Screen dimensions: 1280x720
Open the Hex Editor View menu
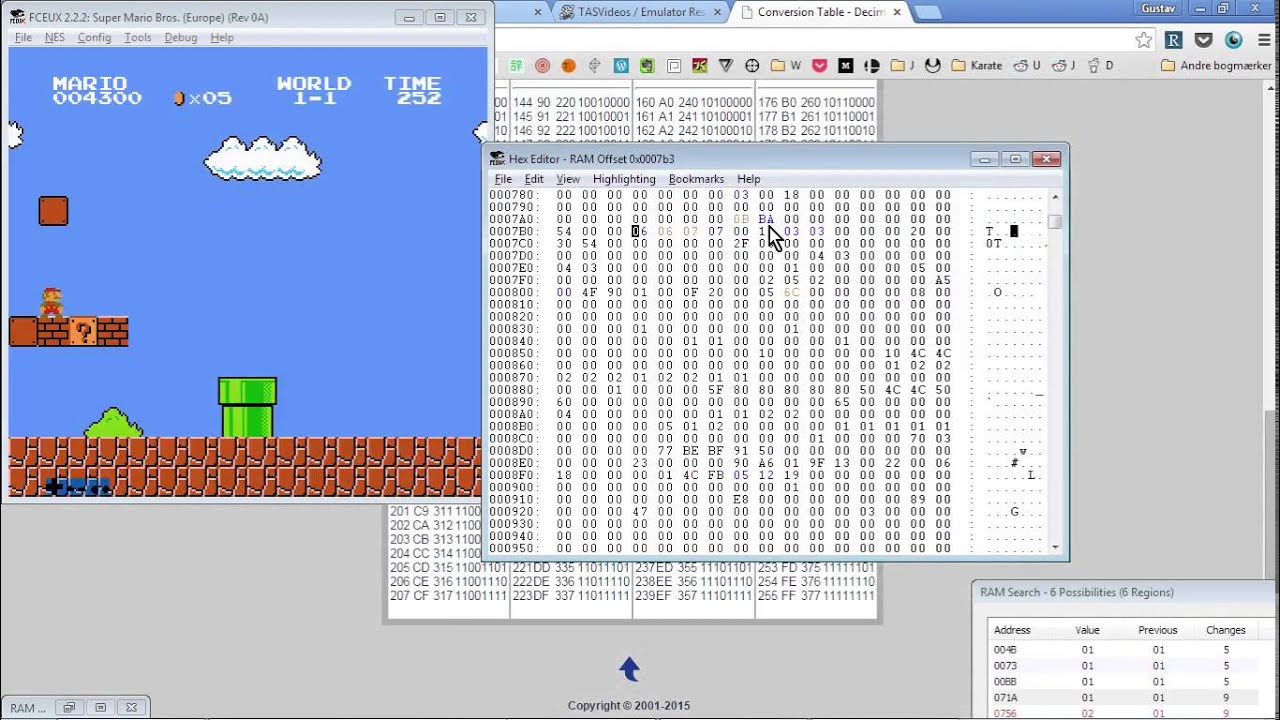(x=568, y=179)
